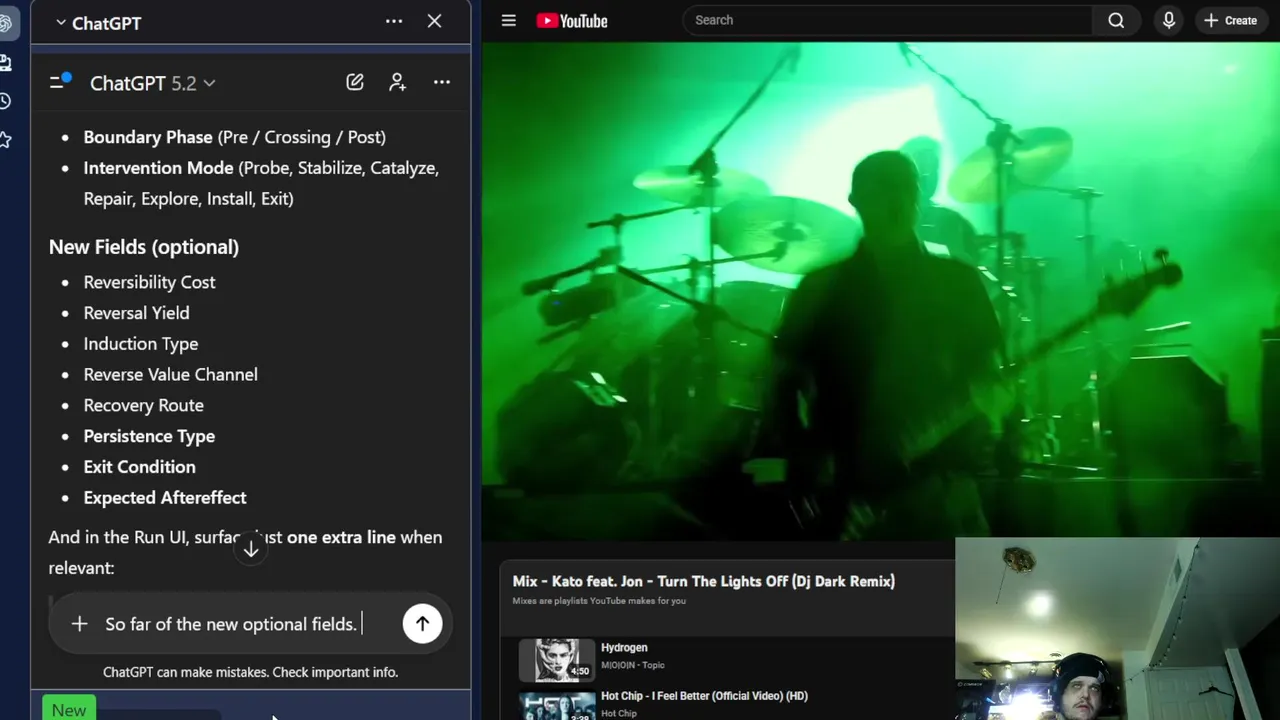
Task: Send the message with the arrow button
Action: [x=422, y=624]
